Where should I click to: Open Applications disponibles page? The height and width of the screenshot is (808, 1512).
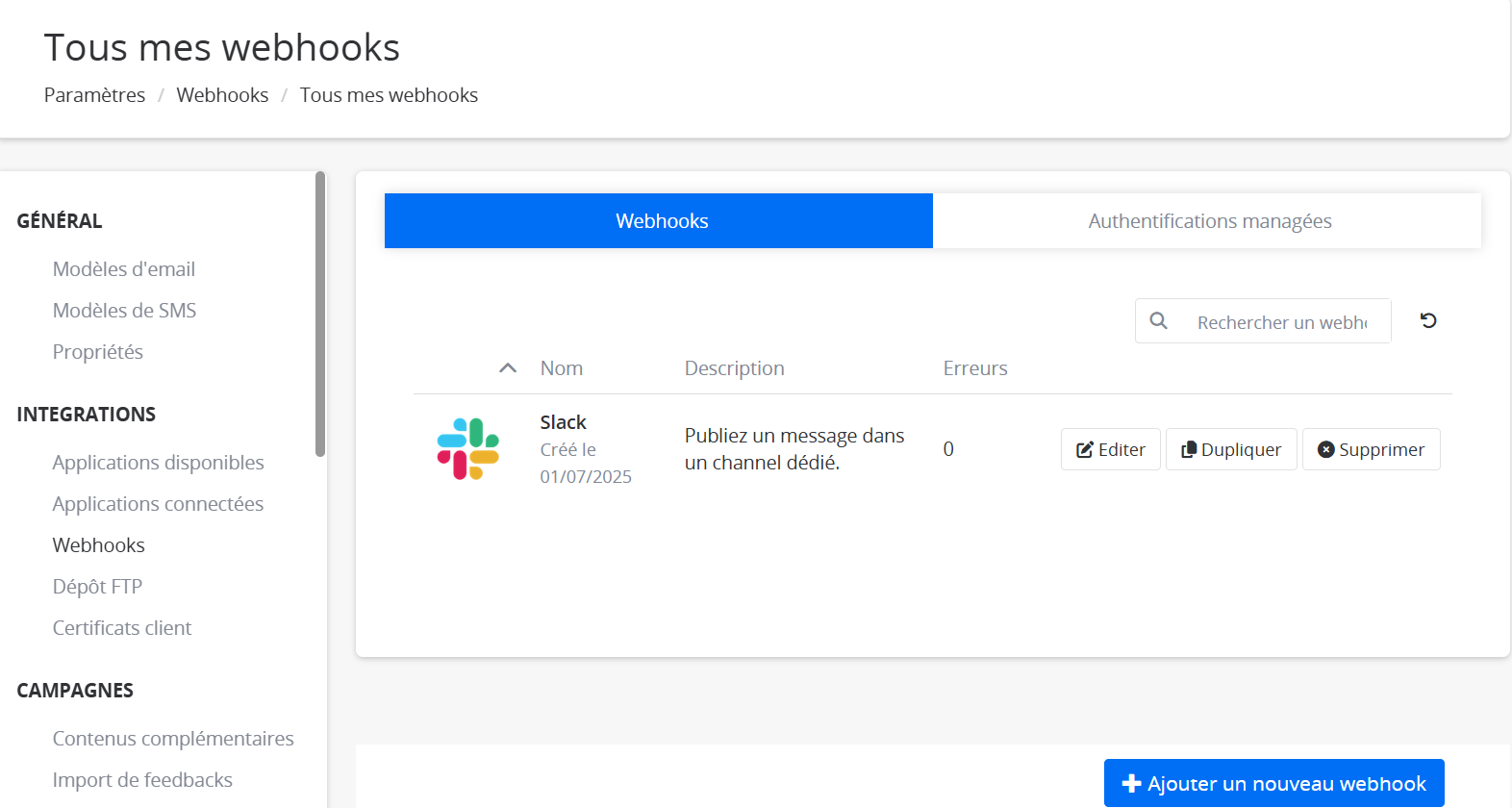click(158, 463)
